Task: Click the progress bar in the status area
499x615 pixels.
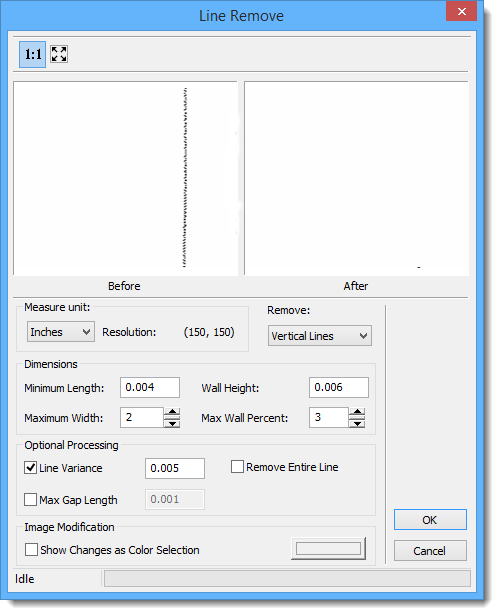Action: [287, 579]
